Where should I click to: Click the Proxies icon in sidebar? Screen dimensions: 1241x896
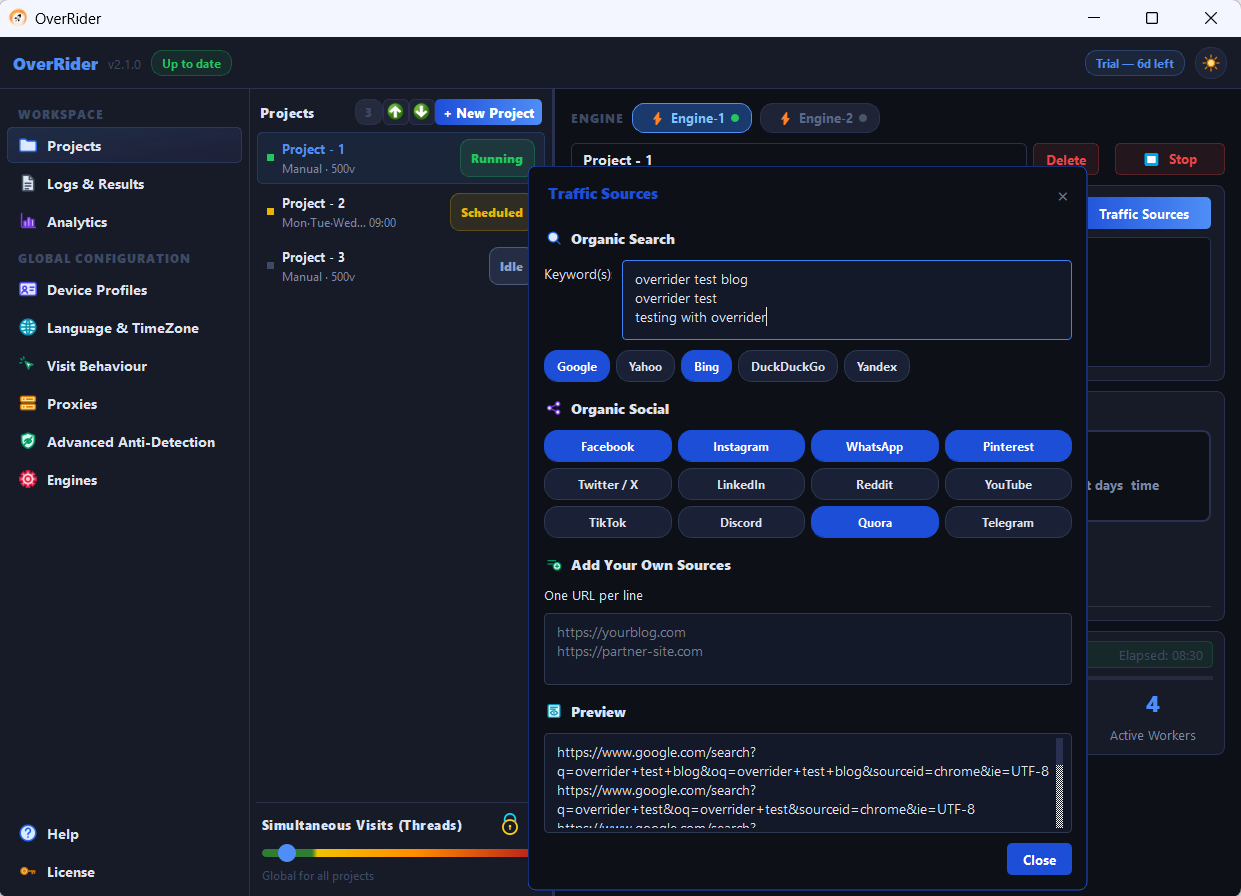(28, 404)
